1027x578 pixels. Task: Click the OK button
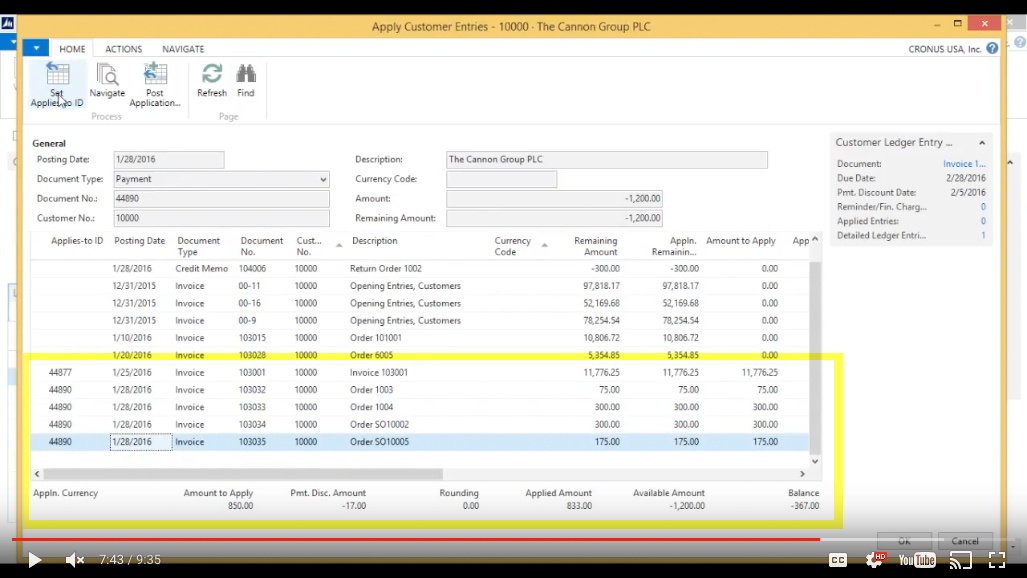coord(904,541)
